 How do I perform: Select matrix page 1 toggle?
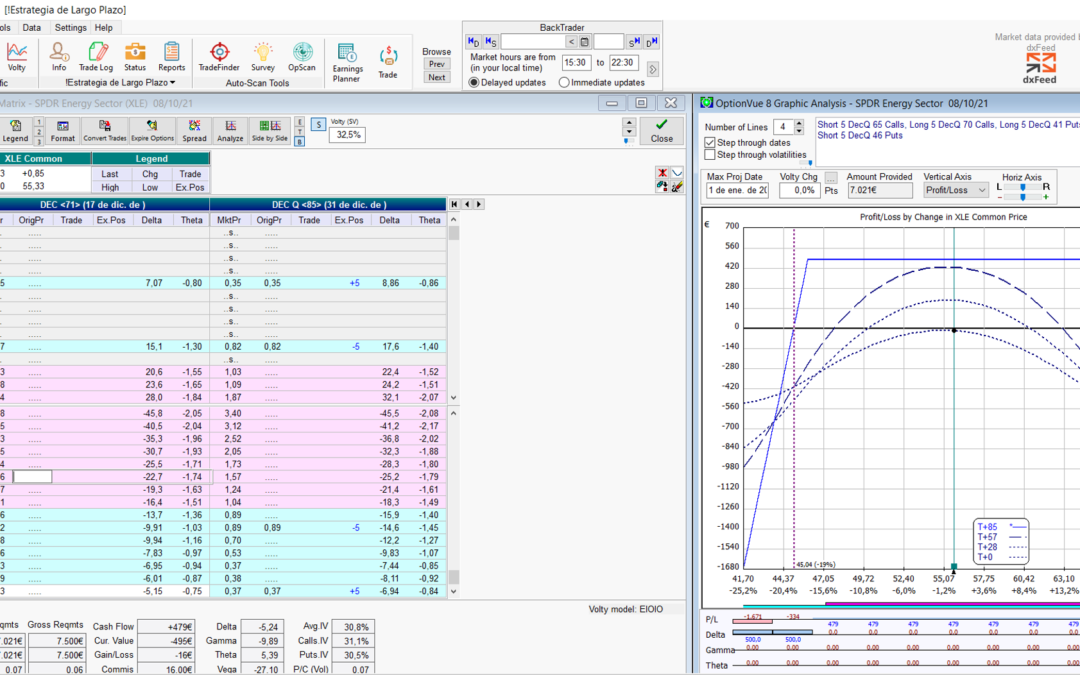click(x=39, y=122)
